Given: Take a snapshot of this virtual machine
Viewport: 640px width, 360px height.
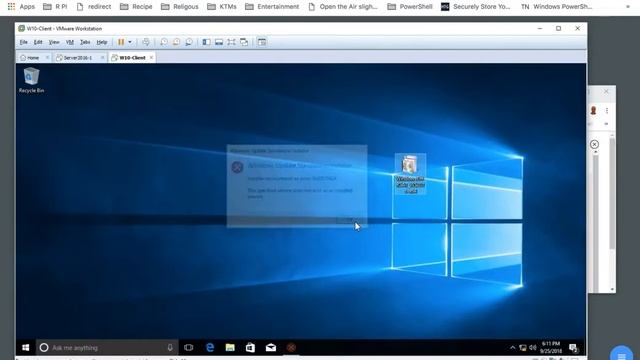Looking at the screenshot, I should point(164,42).
